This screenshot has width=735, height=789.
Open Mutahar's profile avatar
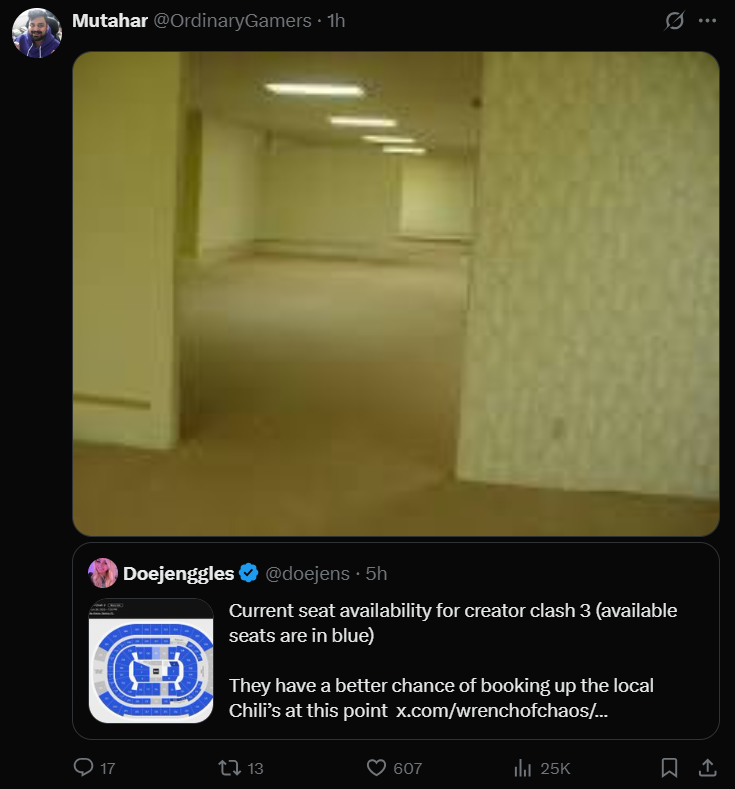coord(37,33)
